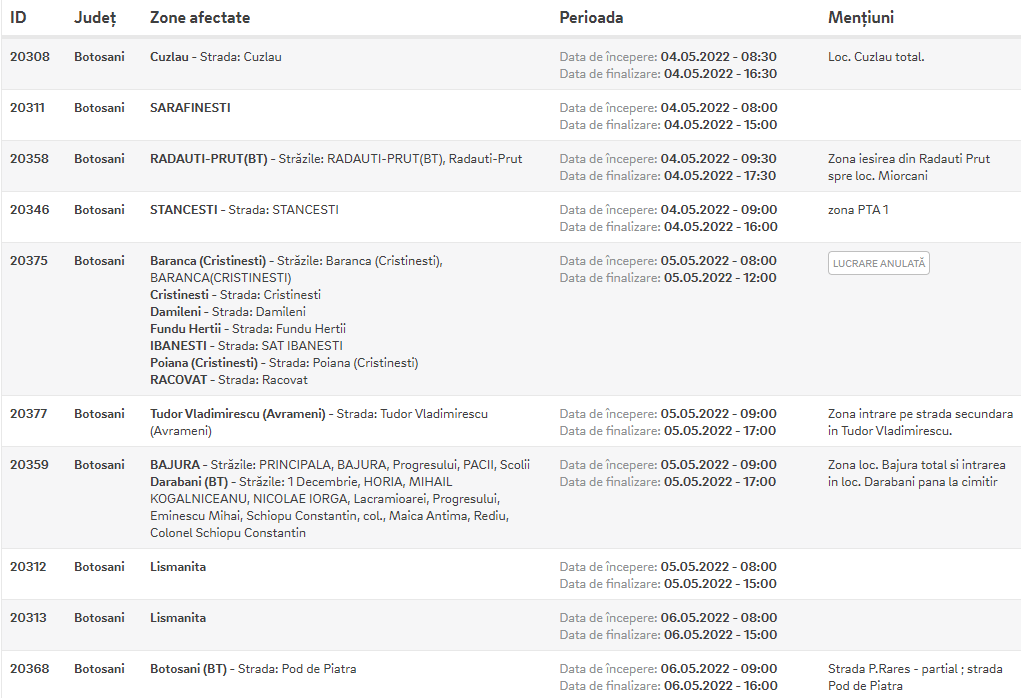Click the Județ column header
Image resolution: width=1021 pixels, height=698 pixels.
pos(95,18)
